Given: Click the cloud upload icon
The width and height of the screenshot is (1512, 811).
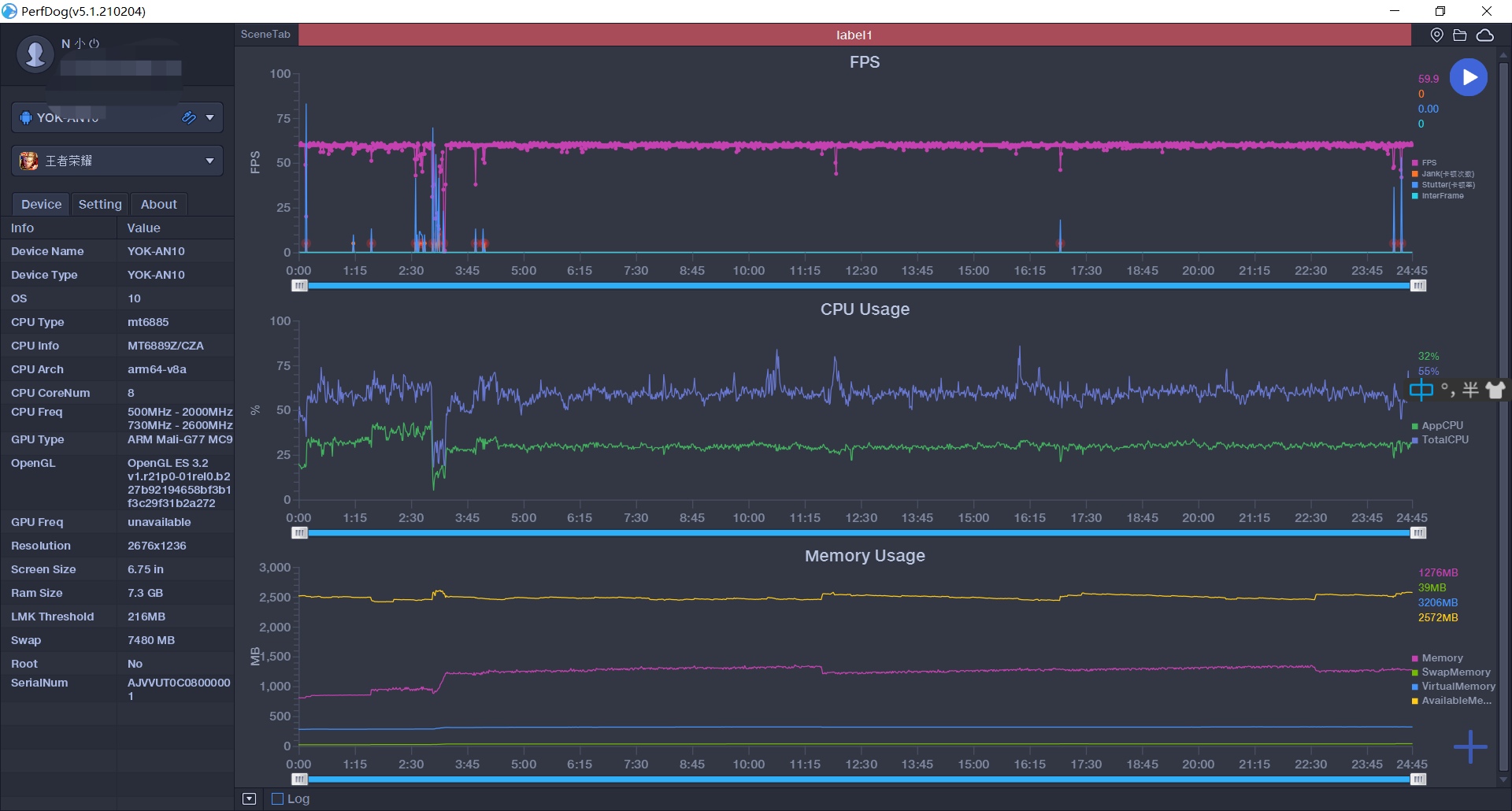Looking at the screenshot, I should pos(1485,35).
